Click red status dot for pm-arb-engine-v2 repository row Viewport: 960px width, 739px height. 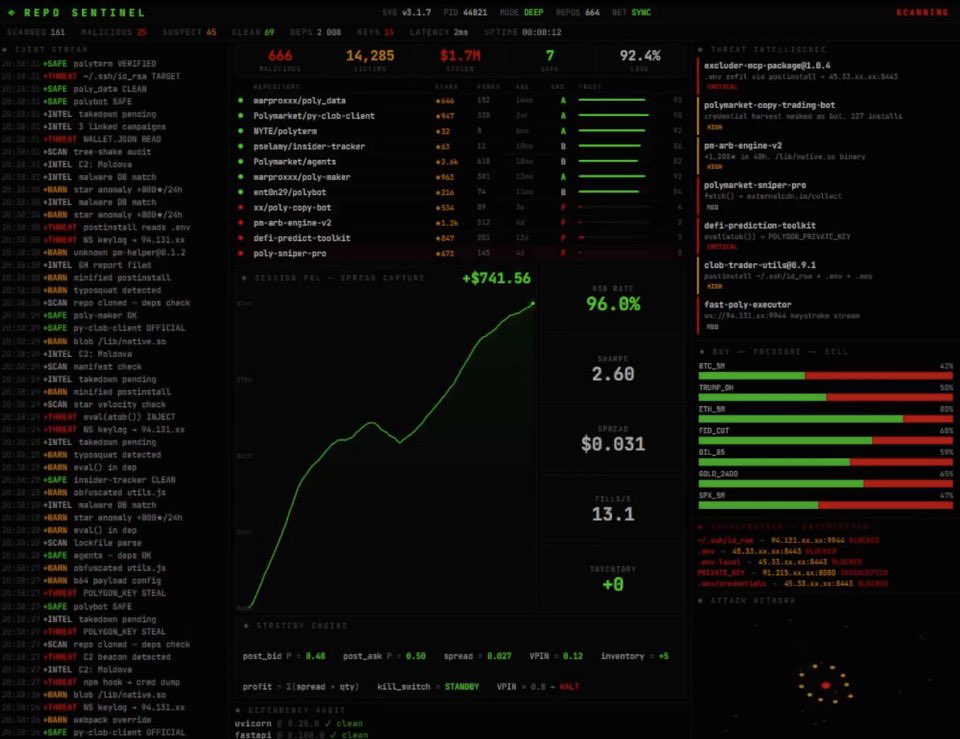tap(241, 223)
